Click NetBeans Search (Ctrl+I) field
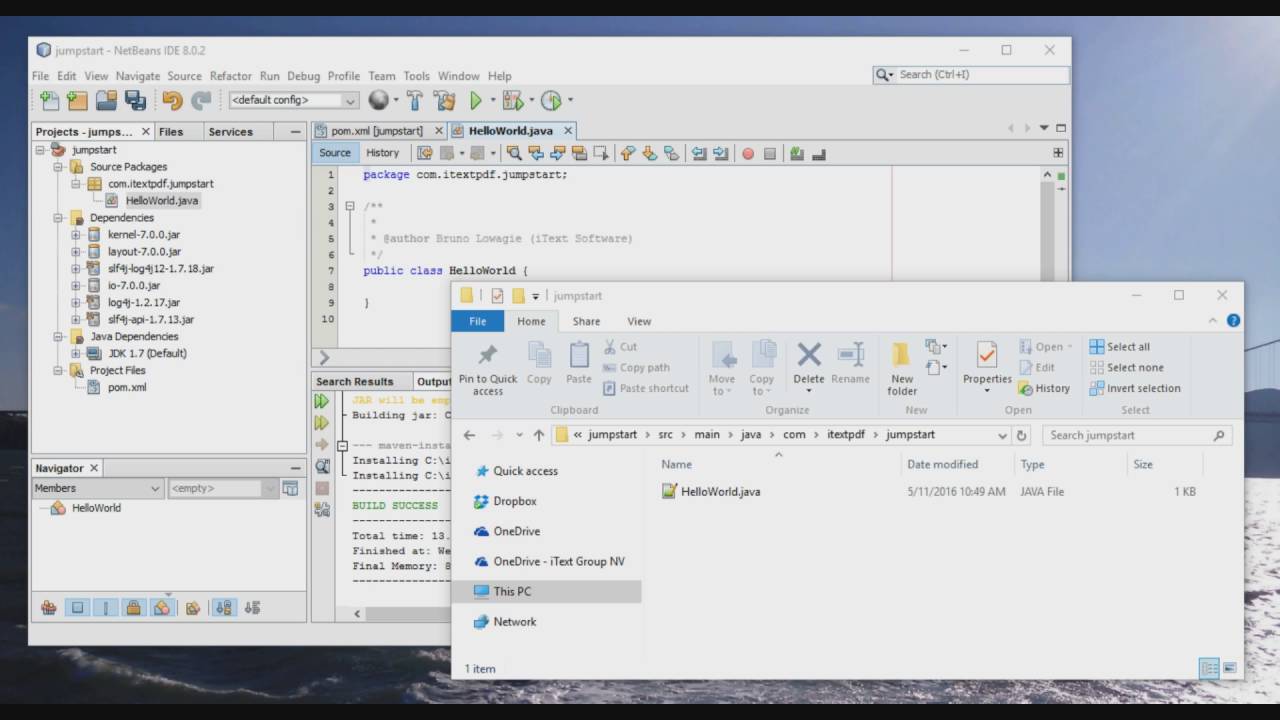Screen dimensions: 1280x720 pos(971,74)
